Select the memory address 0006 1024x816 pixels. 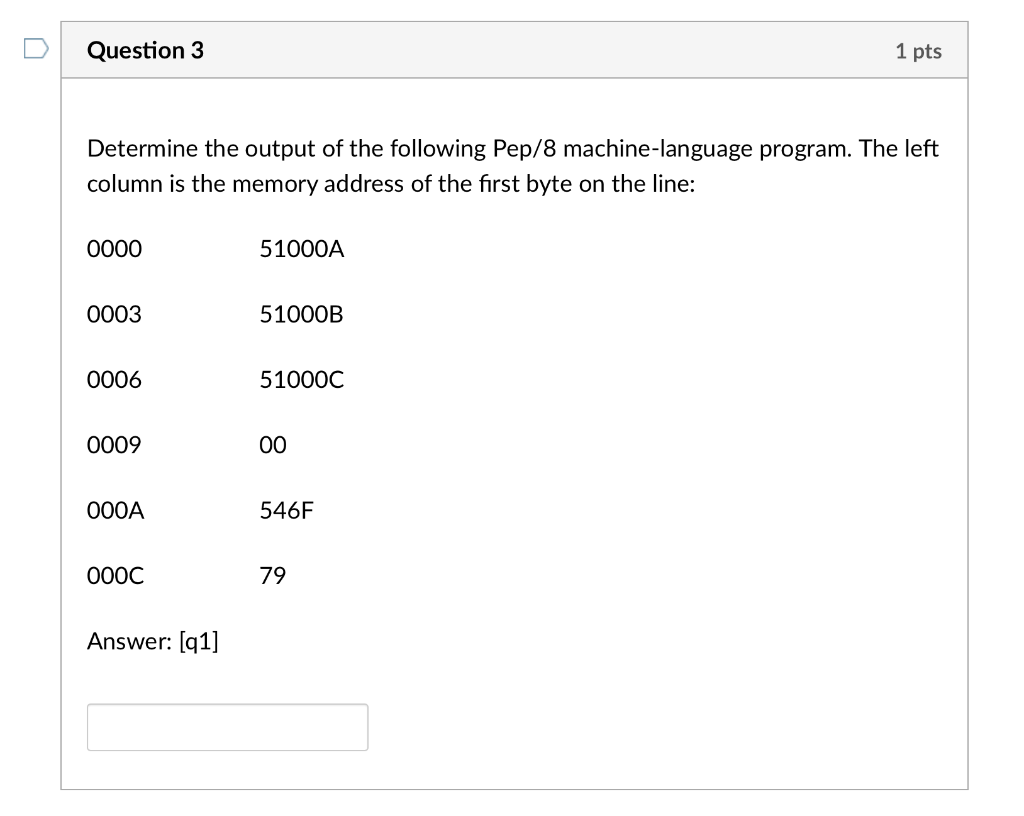114,380
